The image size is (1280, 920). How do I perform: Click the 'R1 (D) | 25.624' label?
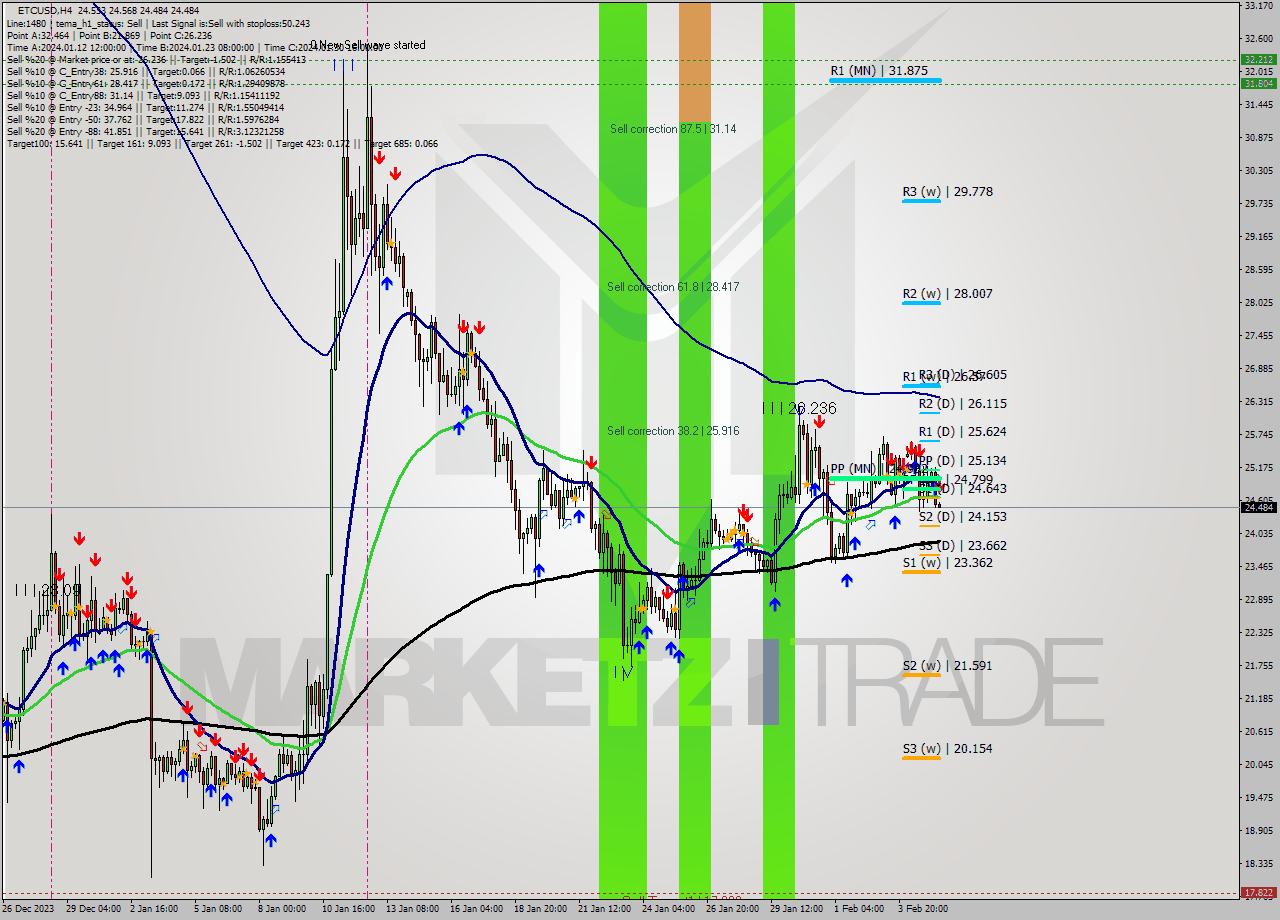coord(962,432)
